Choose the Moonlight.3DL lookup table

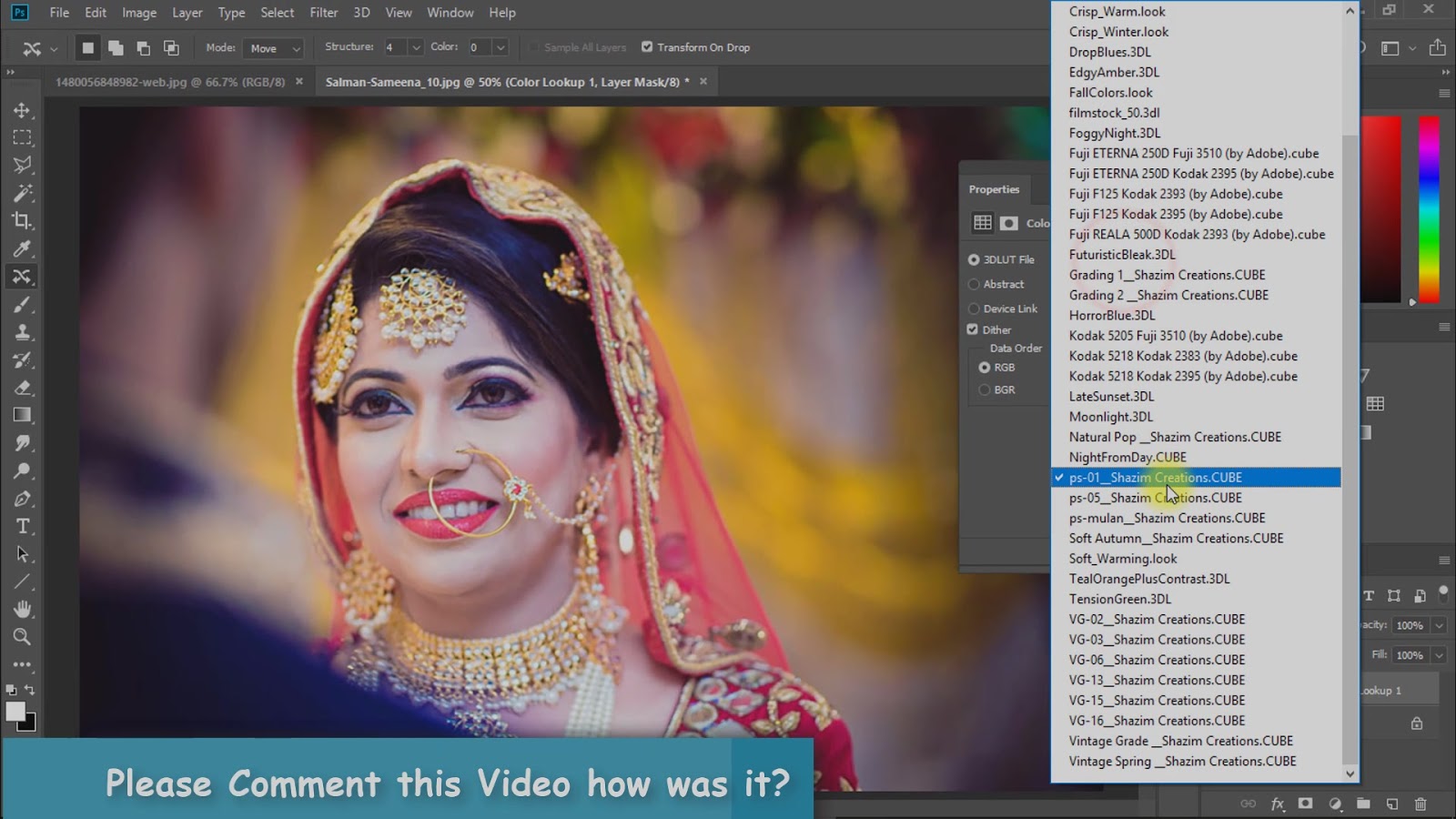[1110, 416]
